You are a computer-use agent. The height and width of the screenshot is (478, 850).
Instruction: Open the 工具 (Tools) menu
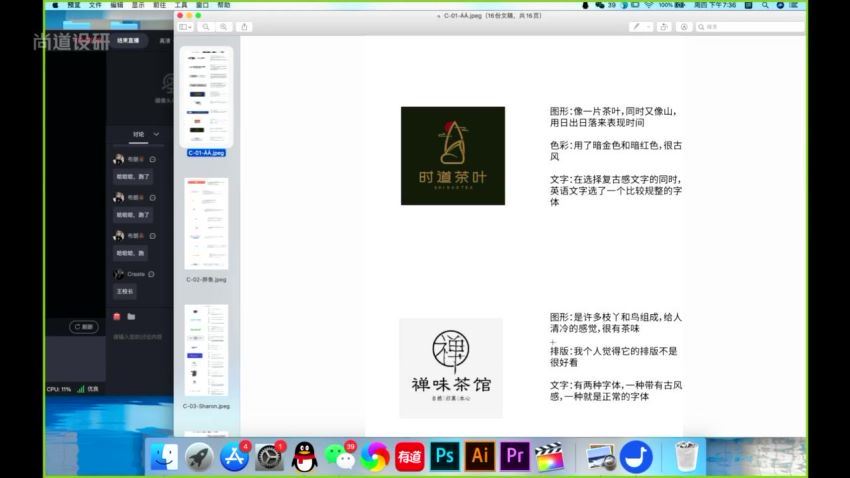coord(181,5)
